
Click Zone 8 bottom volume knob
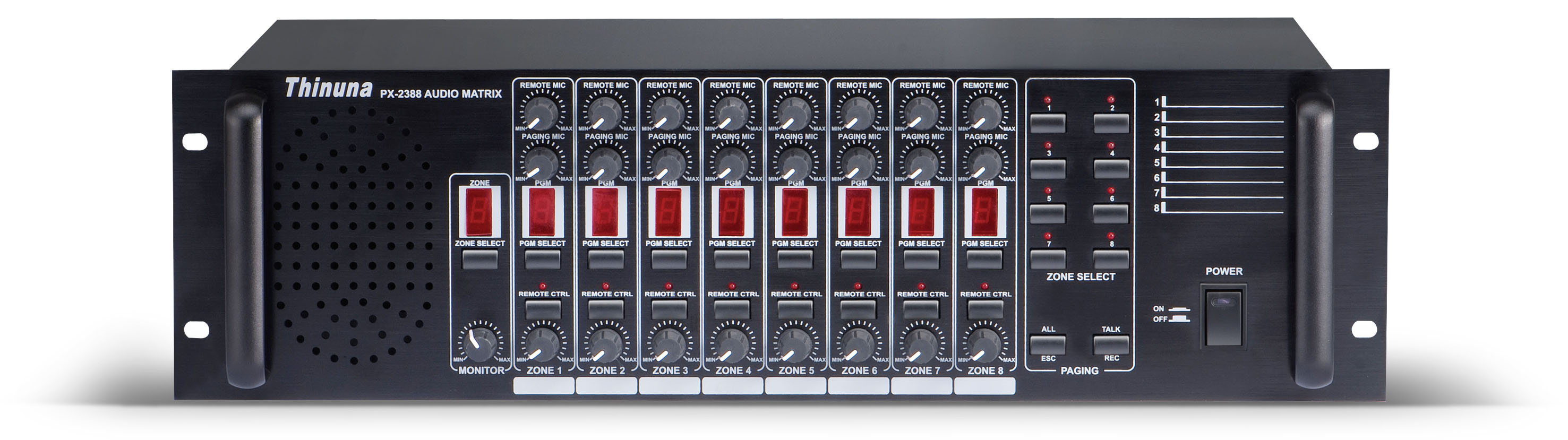[984, 344]
